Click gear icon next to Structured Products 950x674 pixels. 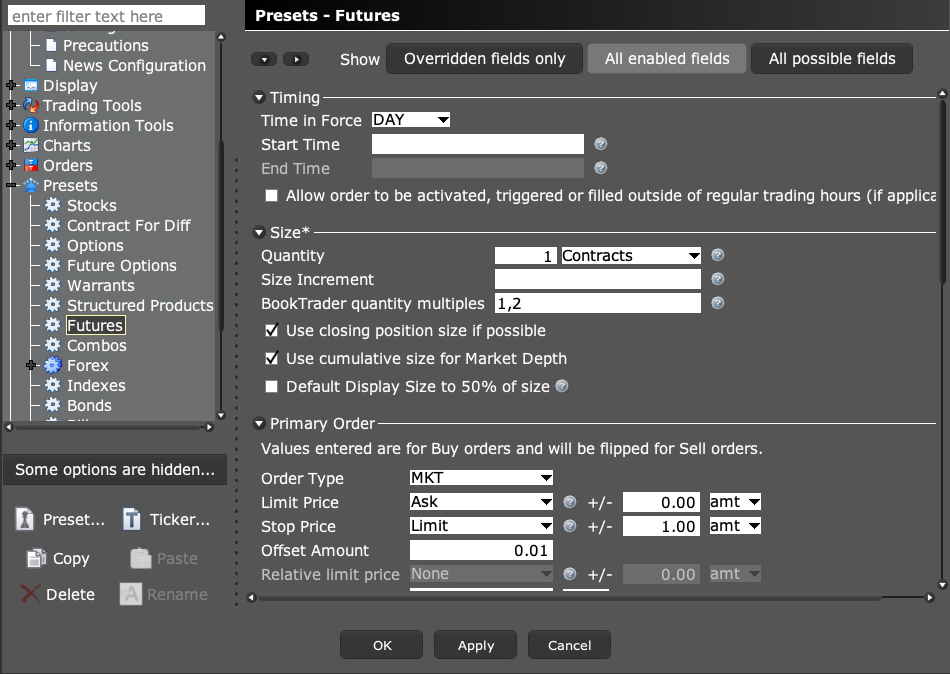click(x=53, y=305)
